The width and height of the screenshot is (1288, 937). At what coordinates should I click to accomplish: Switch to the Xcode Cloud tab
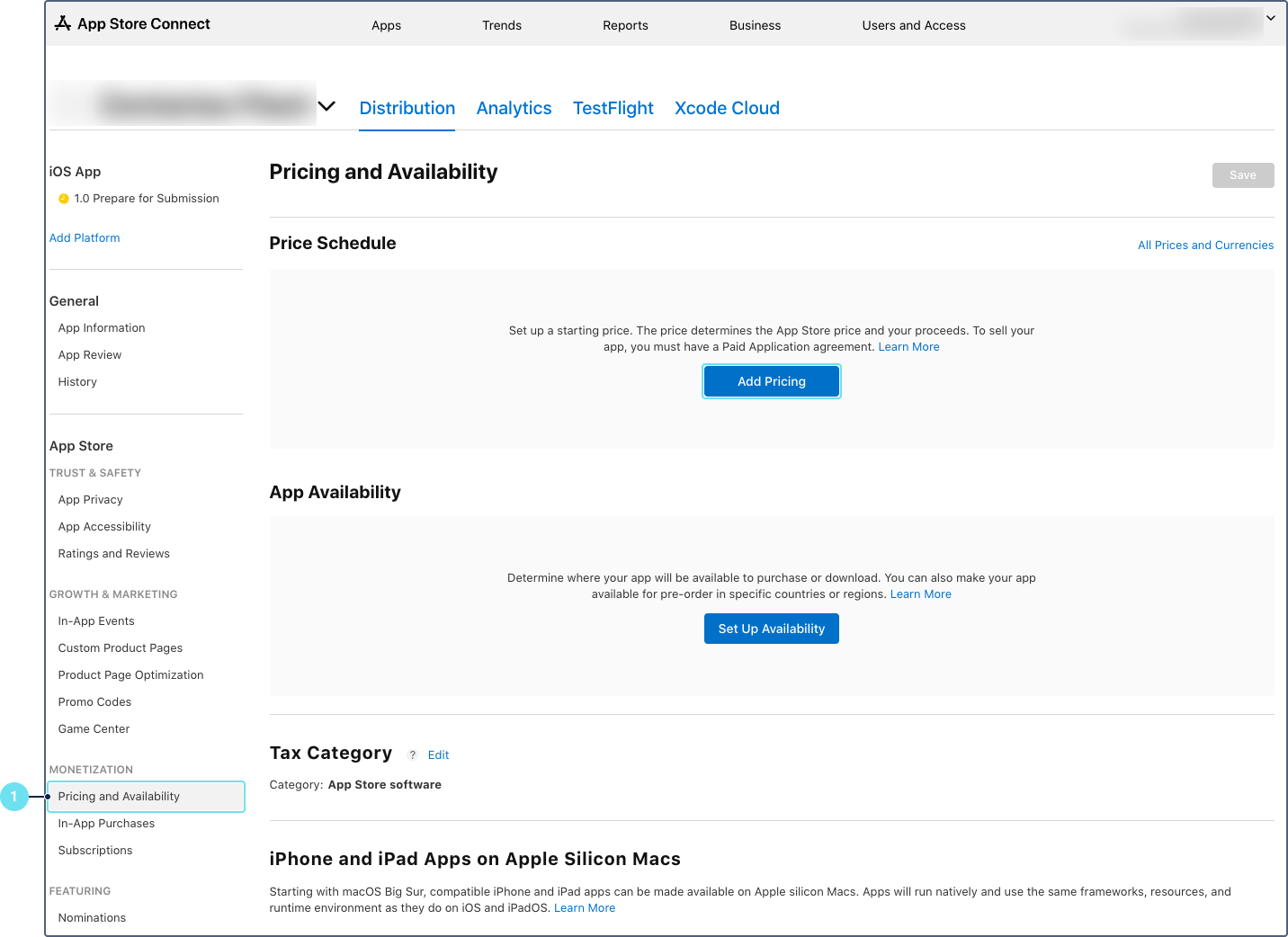point(728,108)
